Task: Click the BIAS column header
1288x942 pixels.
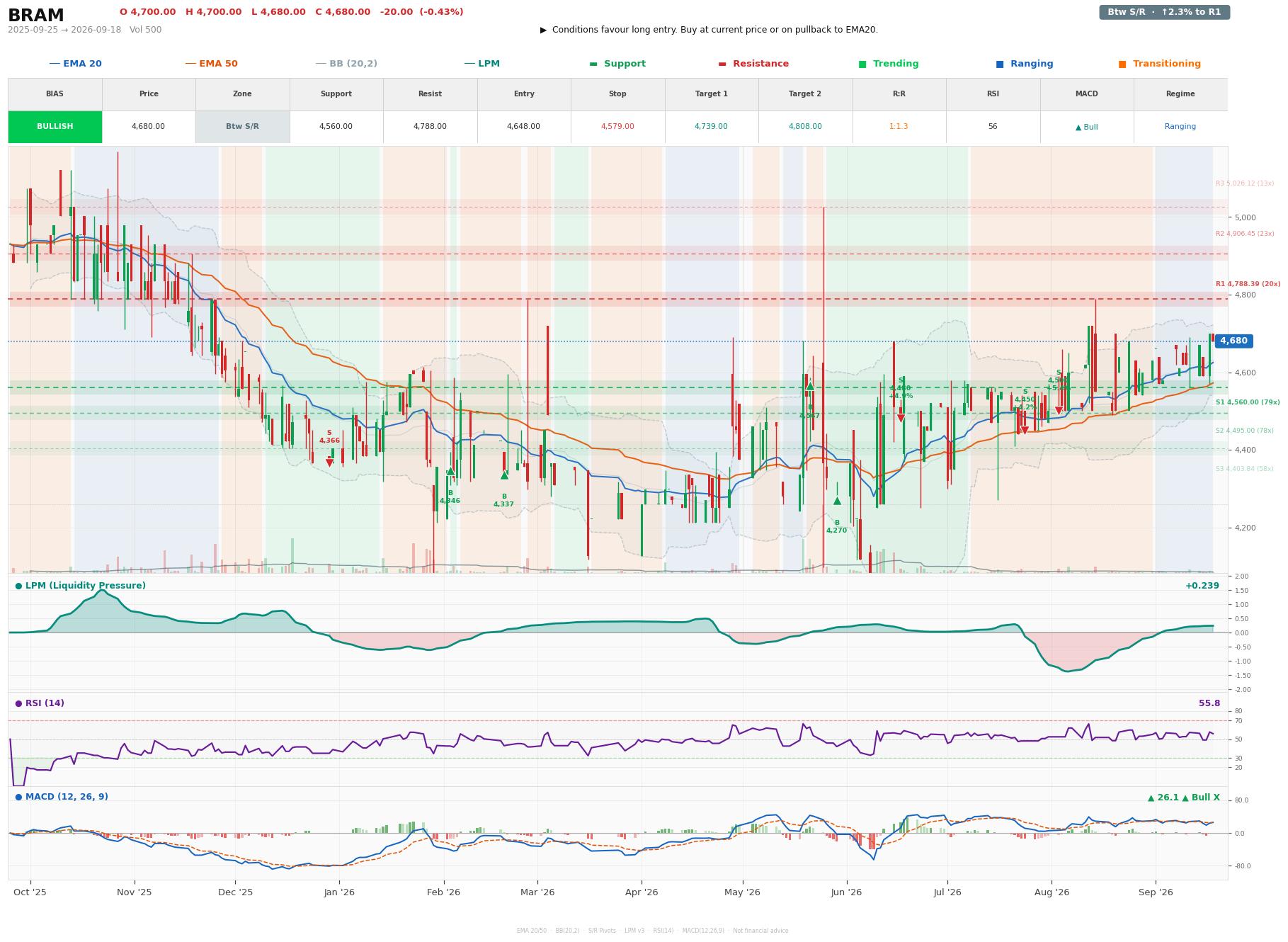Action: 55,94
